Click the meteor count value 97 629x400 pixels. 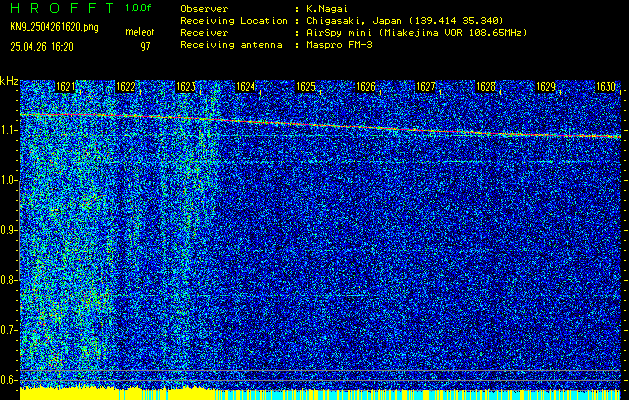[145, 47]
